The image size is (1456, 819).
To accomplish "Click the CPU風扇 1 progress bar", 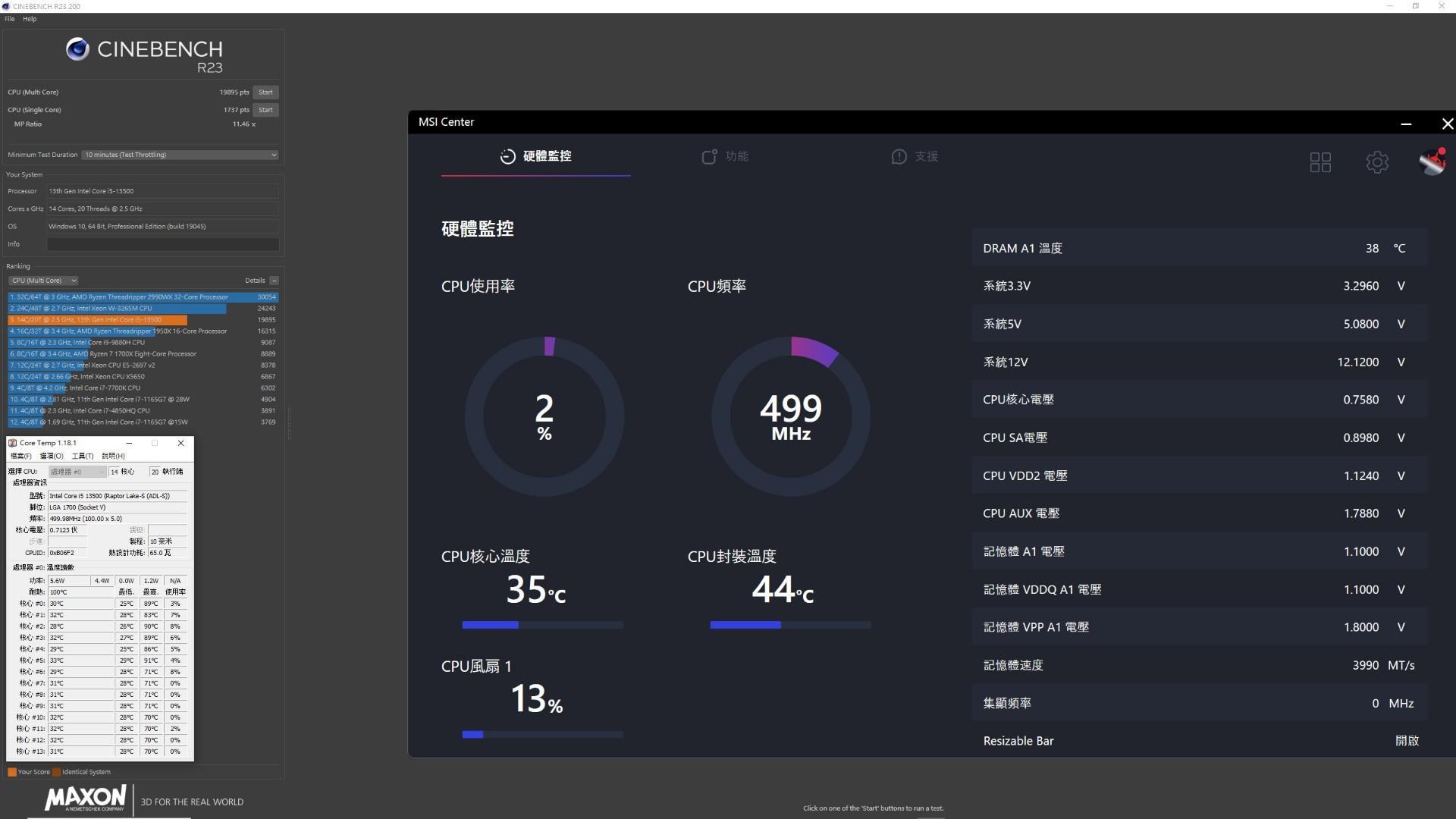I will tap(542, 735).
